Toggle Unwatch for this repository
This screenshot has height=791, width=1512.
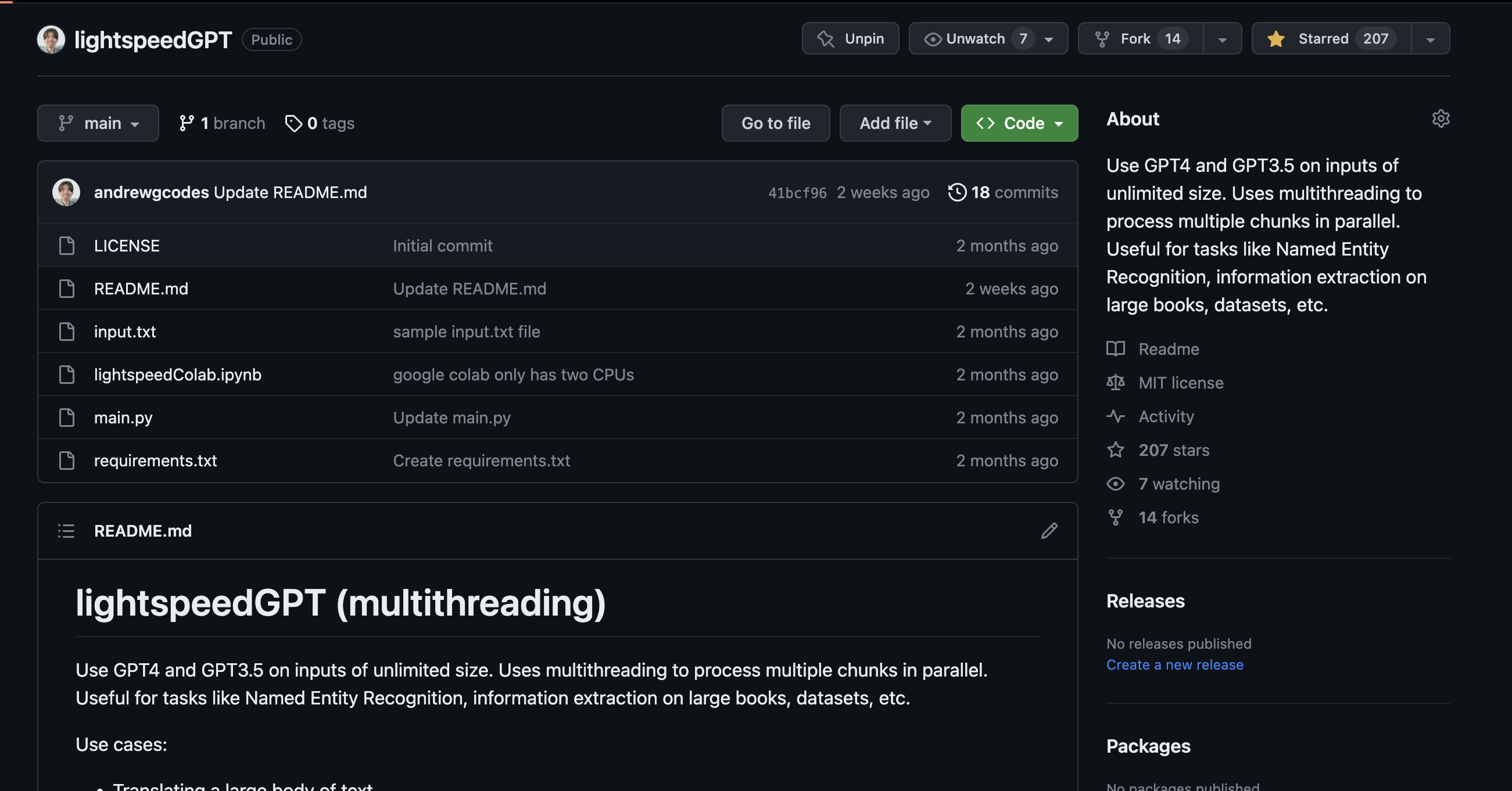point(977,39)
